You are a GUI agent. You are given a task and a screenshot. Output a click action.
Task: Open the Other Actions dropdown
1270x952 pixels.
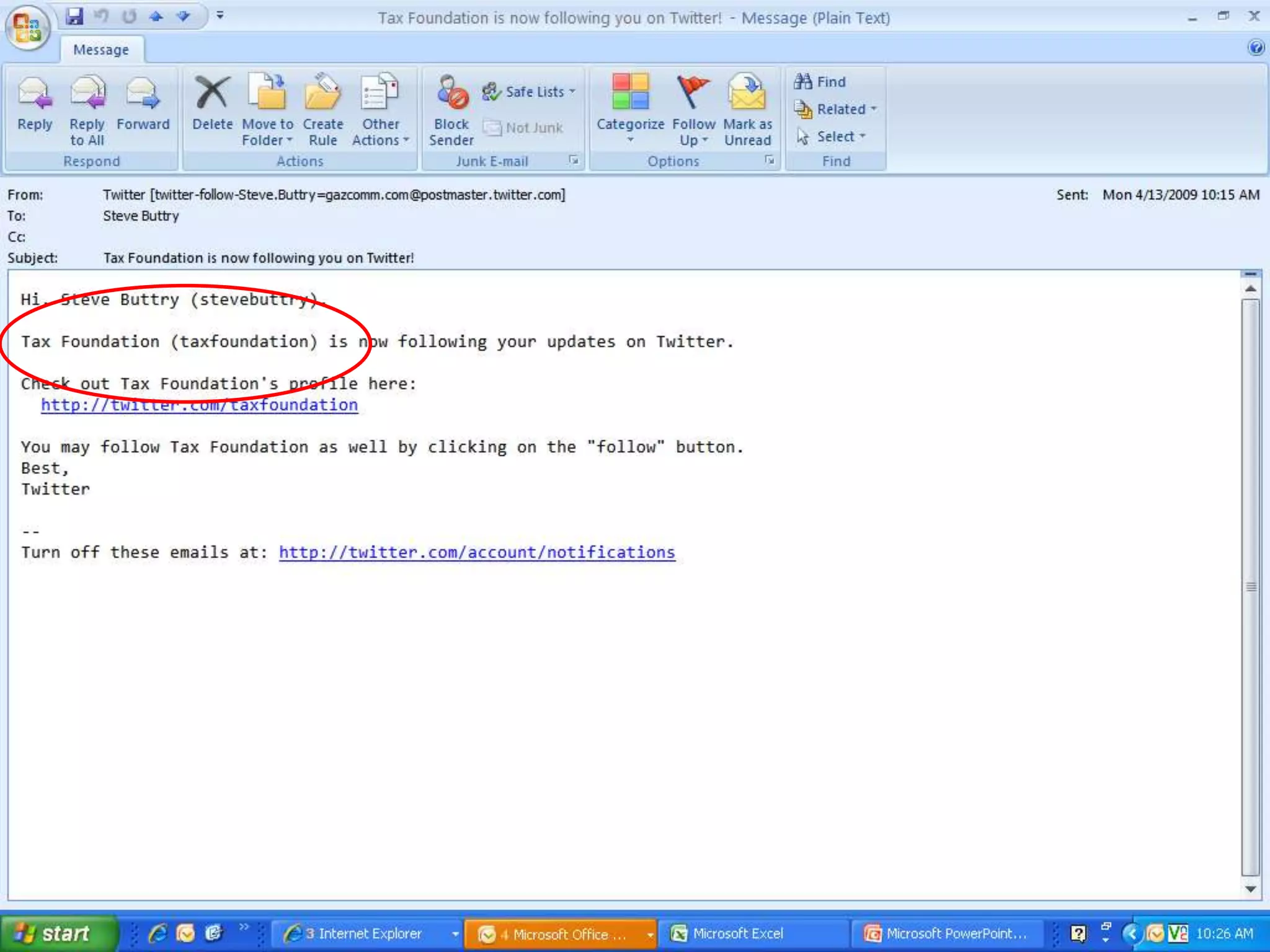pos(380,132)
